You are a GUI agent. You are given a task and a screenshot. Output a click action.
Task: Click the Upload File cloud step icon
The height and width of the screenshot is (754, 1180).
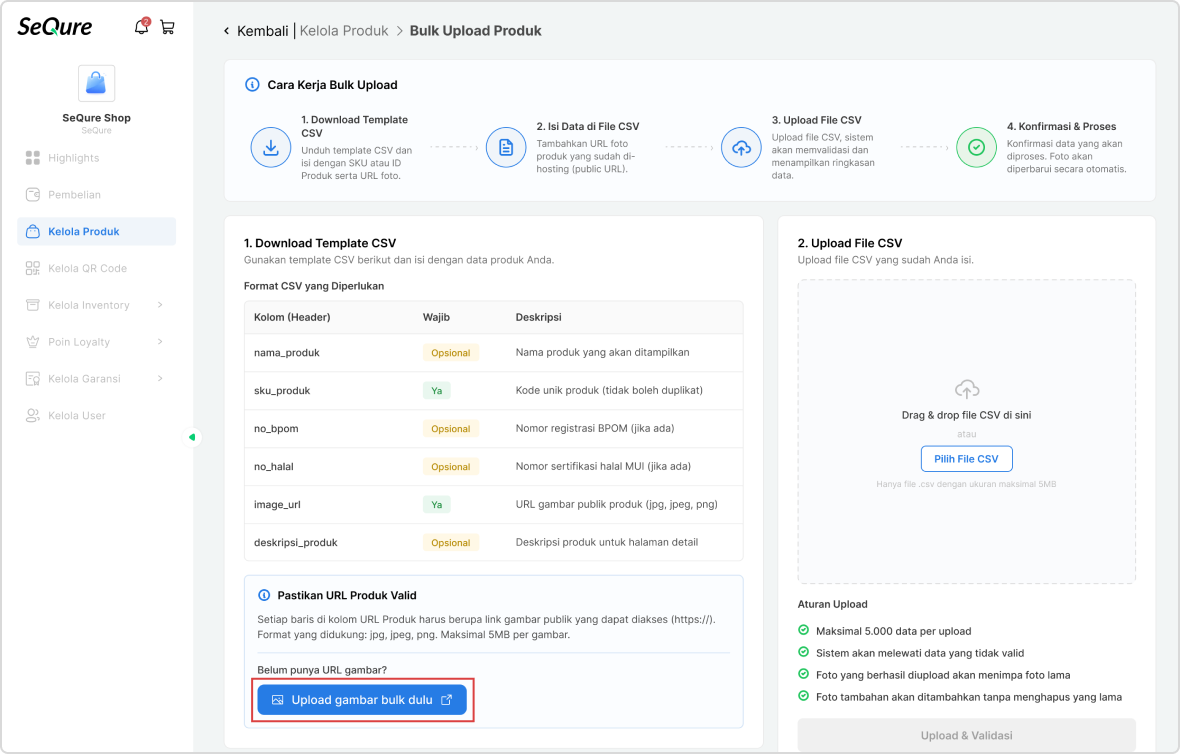(741, 147)
